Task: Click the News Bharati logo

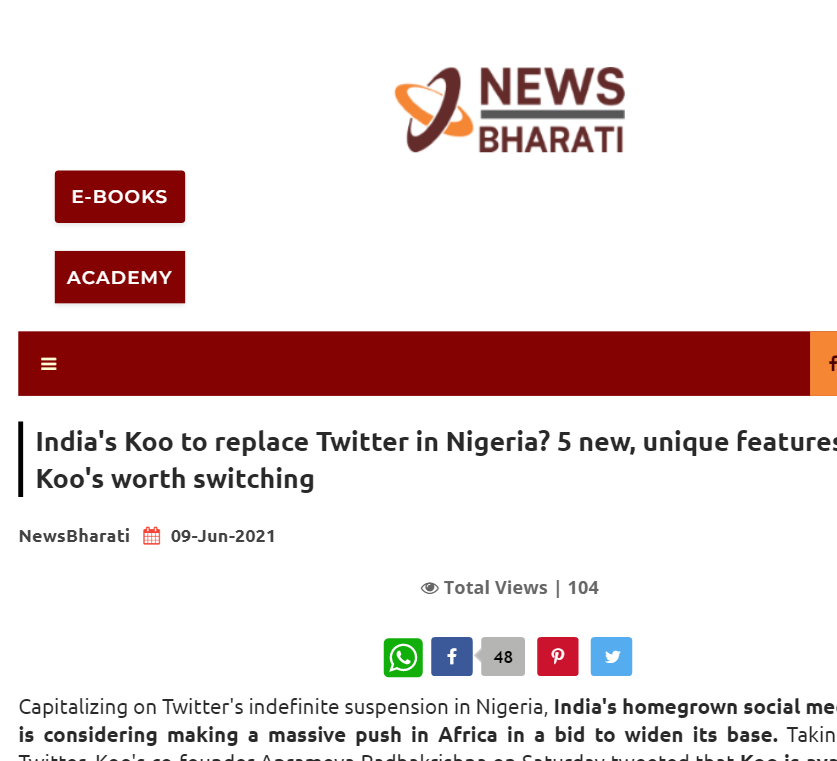Action: click(508, 108)
